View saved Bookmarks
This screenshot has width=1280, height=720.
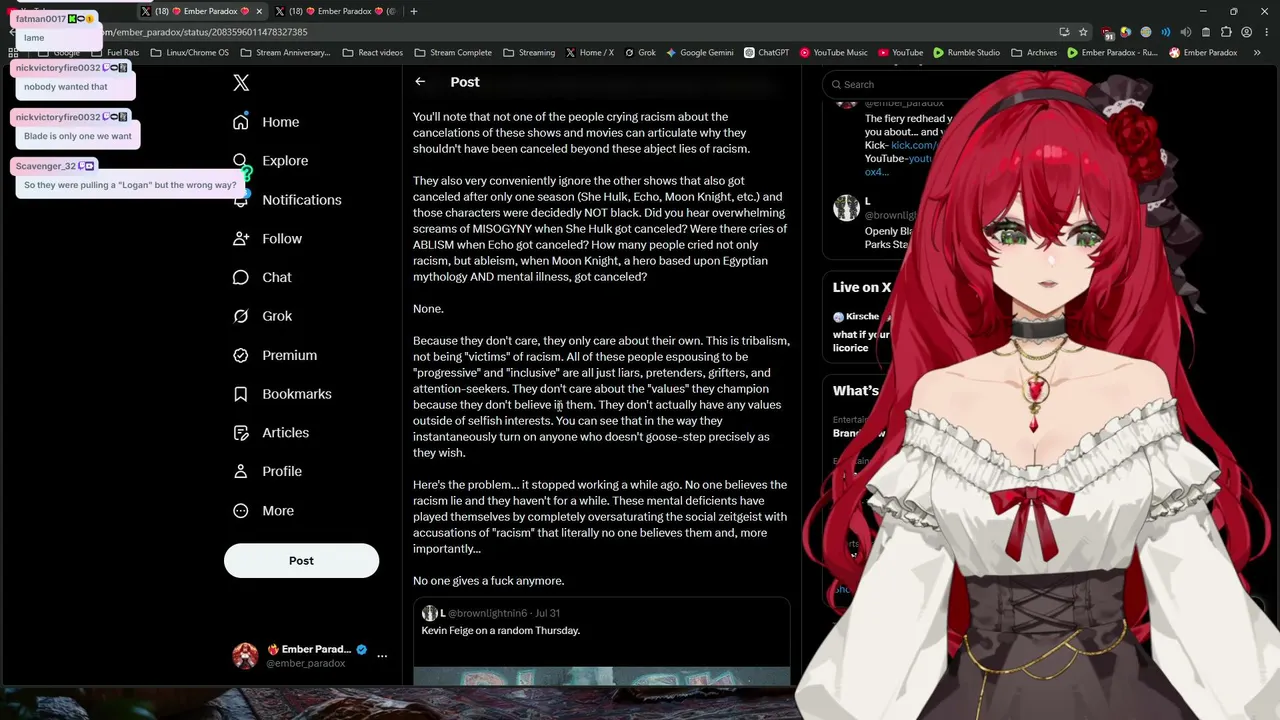[282, 394]
